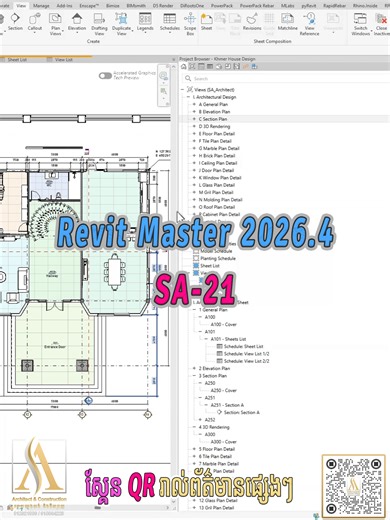Expand the A General Plan node
The width and height of the screenshot is (390, 520).
pos(194,104)
